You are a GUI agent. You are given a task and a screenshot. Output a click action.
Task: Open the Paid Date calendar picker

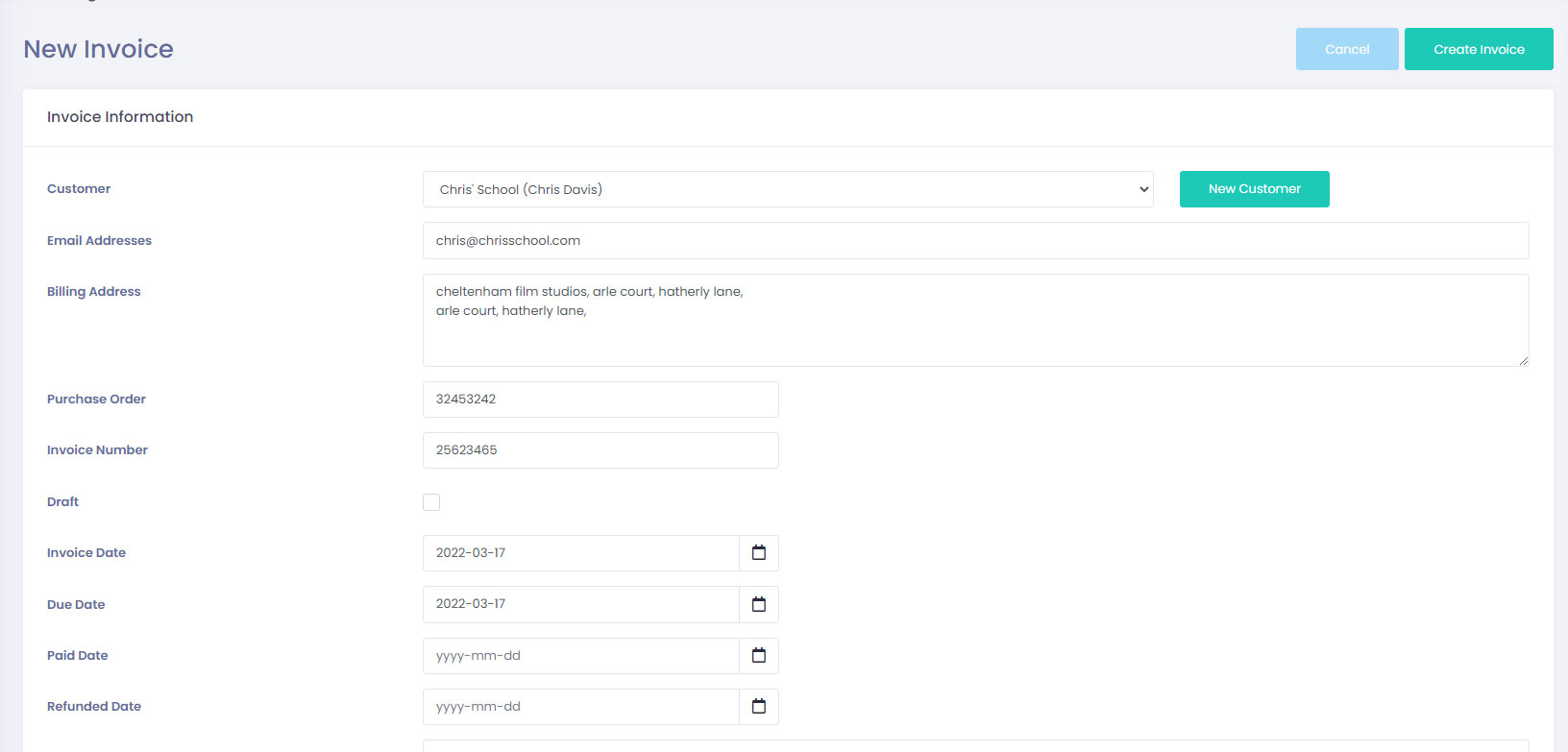coord(759,656)
